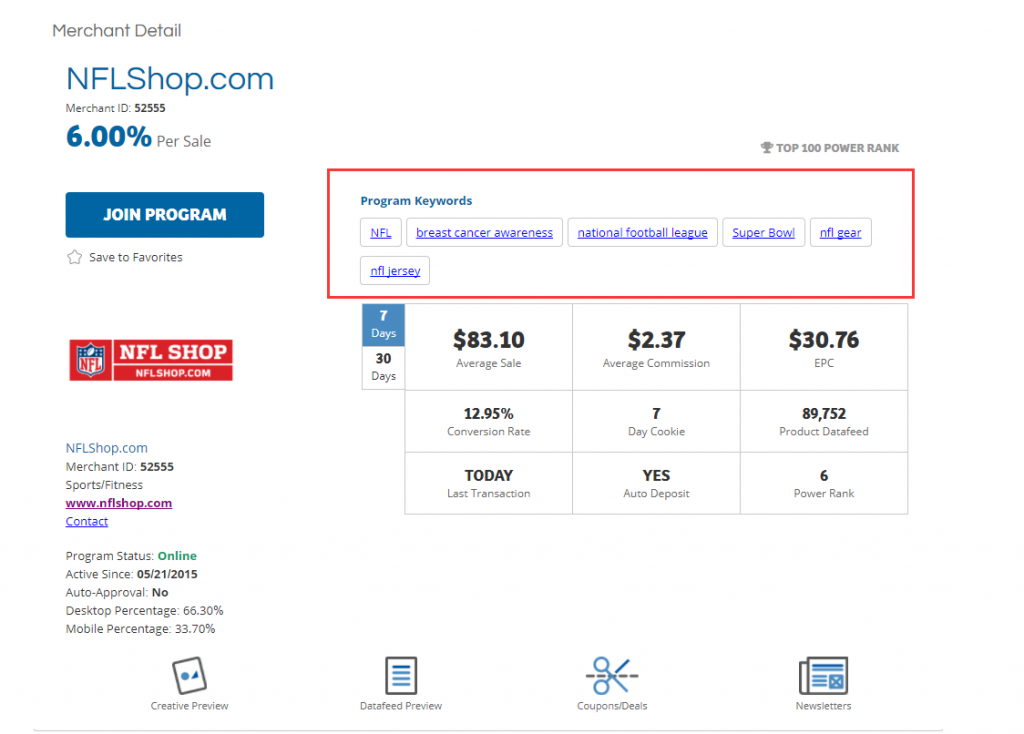Click the nfl jersey keyword link
The image size is (1024, 734).
pyautogui.click(x=395, y=271)
